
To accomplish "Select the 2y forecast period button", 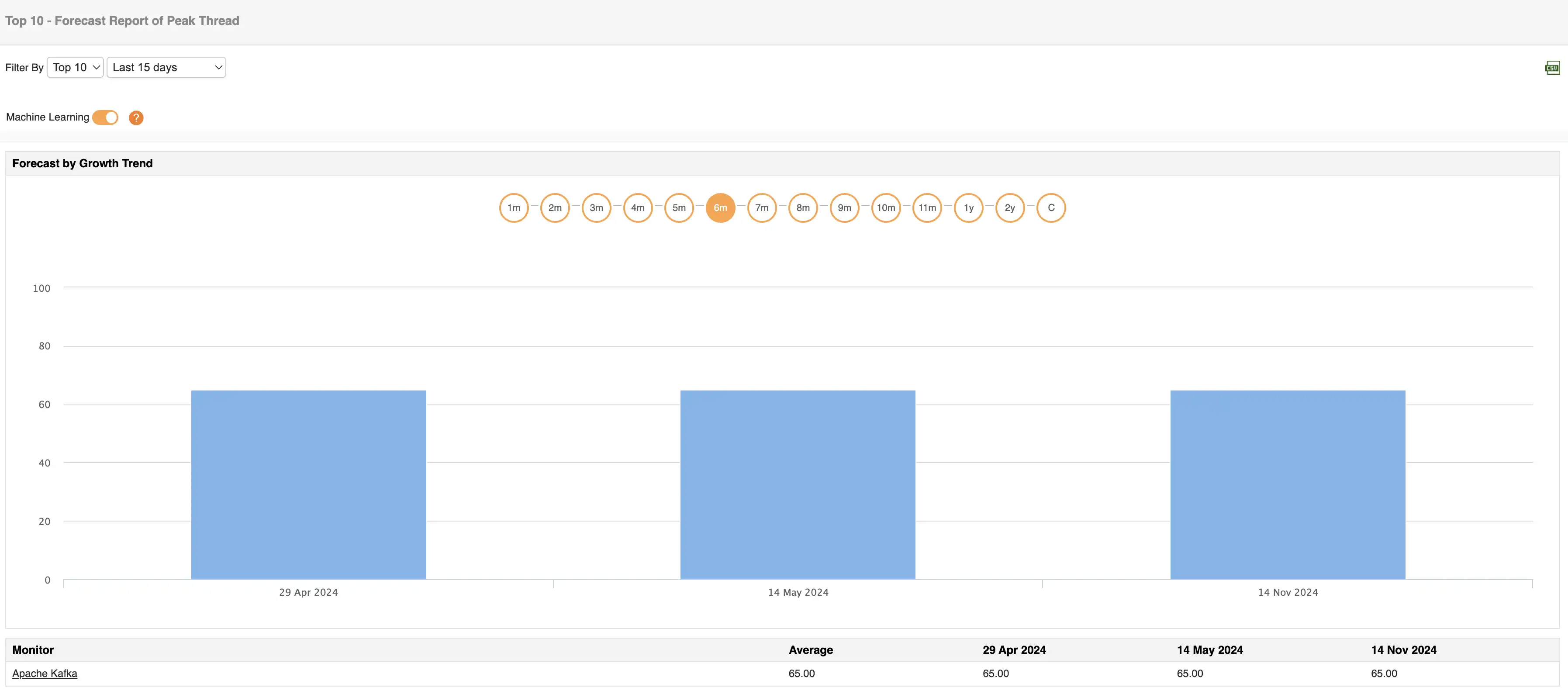I will coord(1010,208).
